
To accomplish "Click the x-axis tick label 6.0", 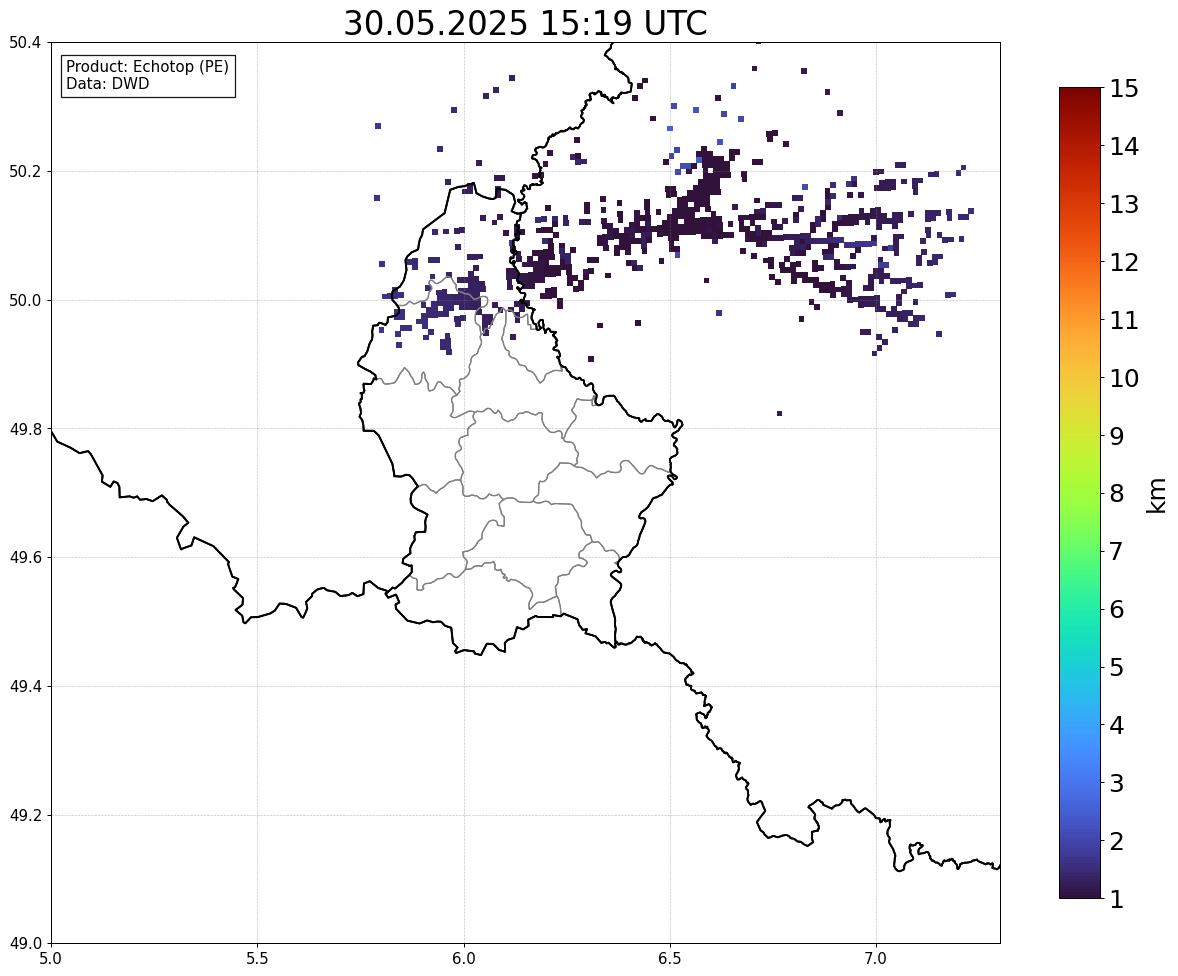I will 464,959.
